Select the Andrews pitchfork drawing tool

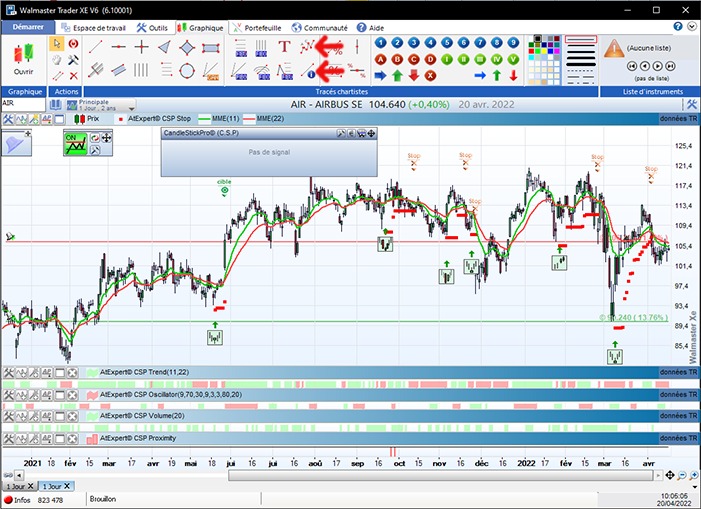[95, 70]
